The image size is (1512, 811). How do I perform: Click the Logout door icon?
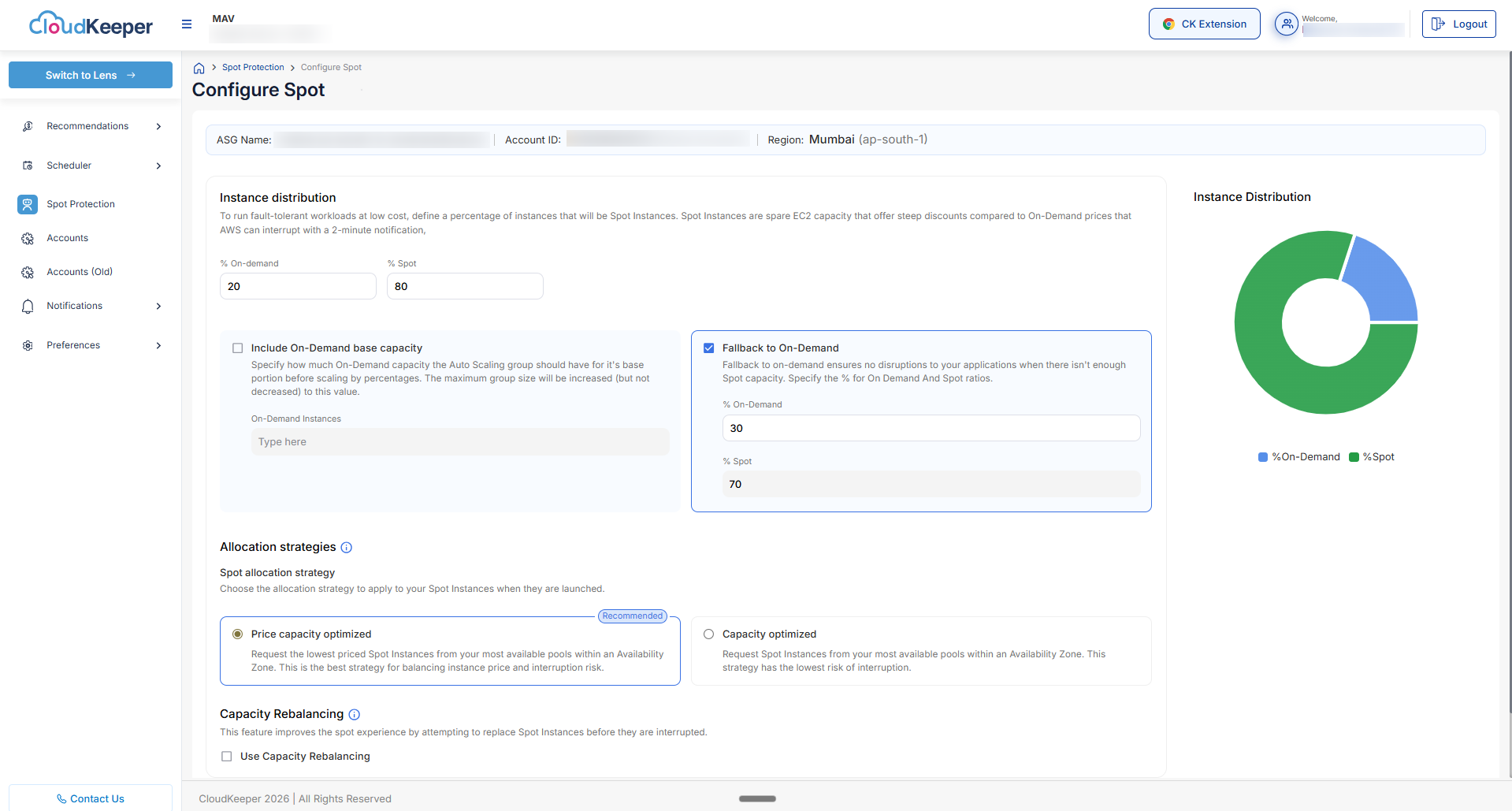coord(1438,24)
